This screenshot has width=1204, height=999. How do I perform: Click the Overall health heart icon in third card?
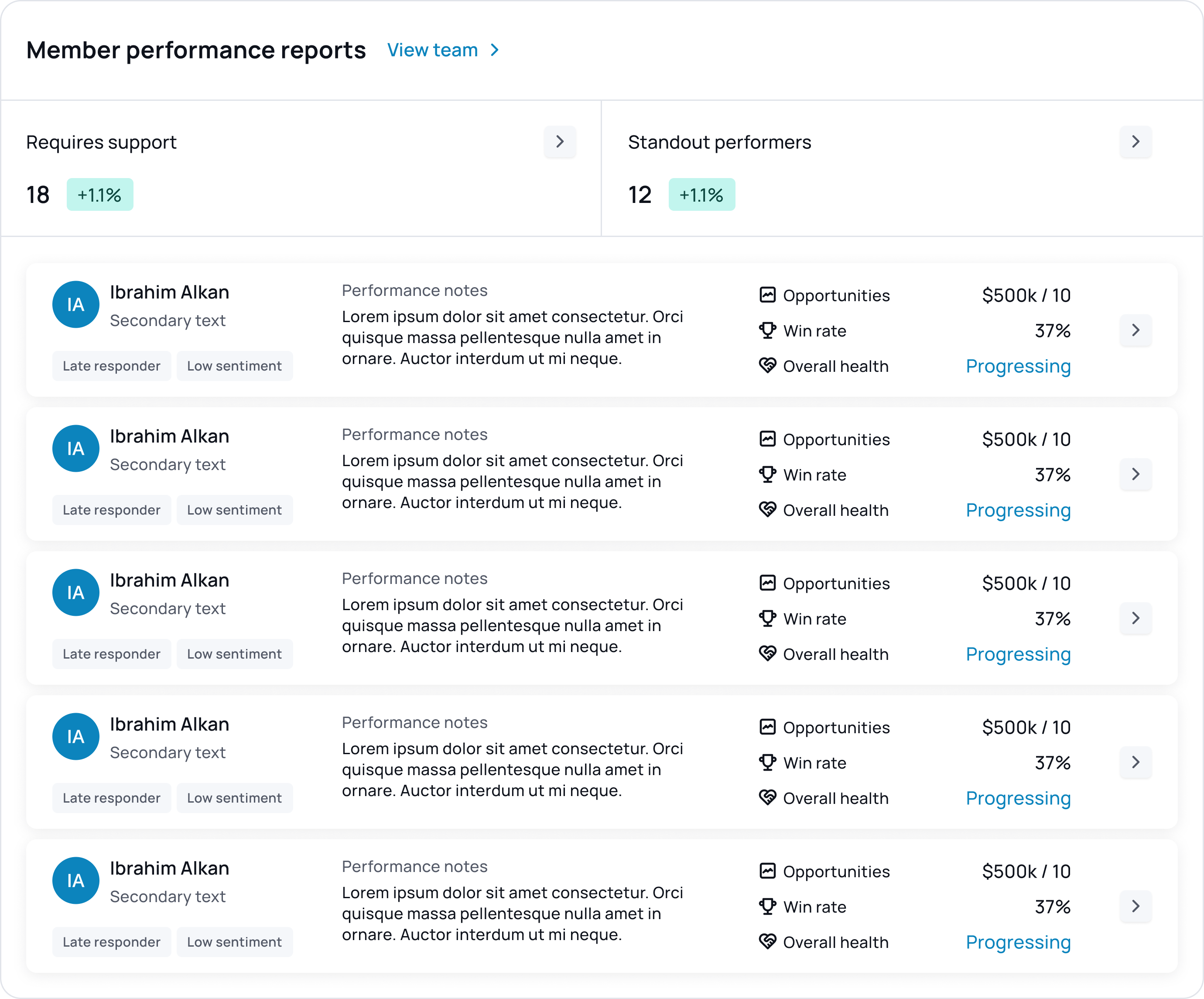point(767,653)
